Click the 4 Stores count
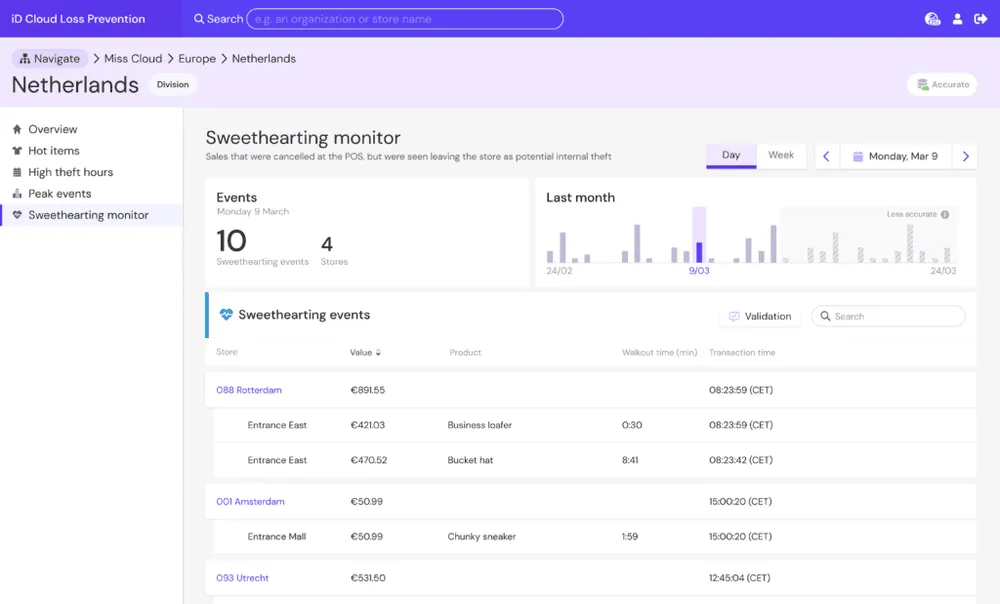 tap(327, 244)
